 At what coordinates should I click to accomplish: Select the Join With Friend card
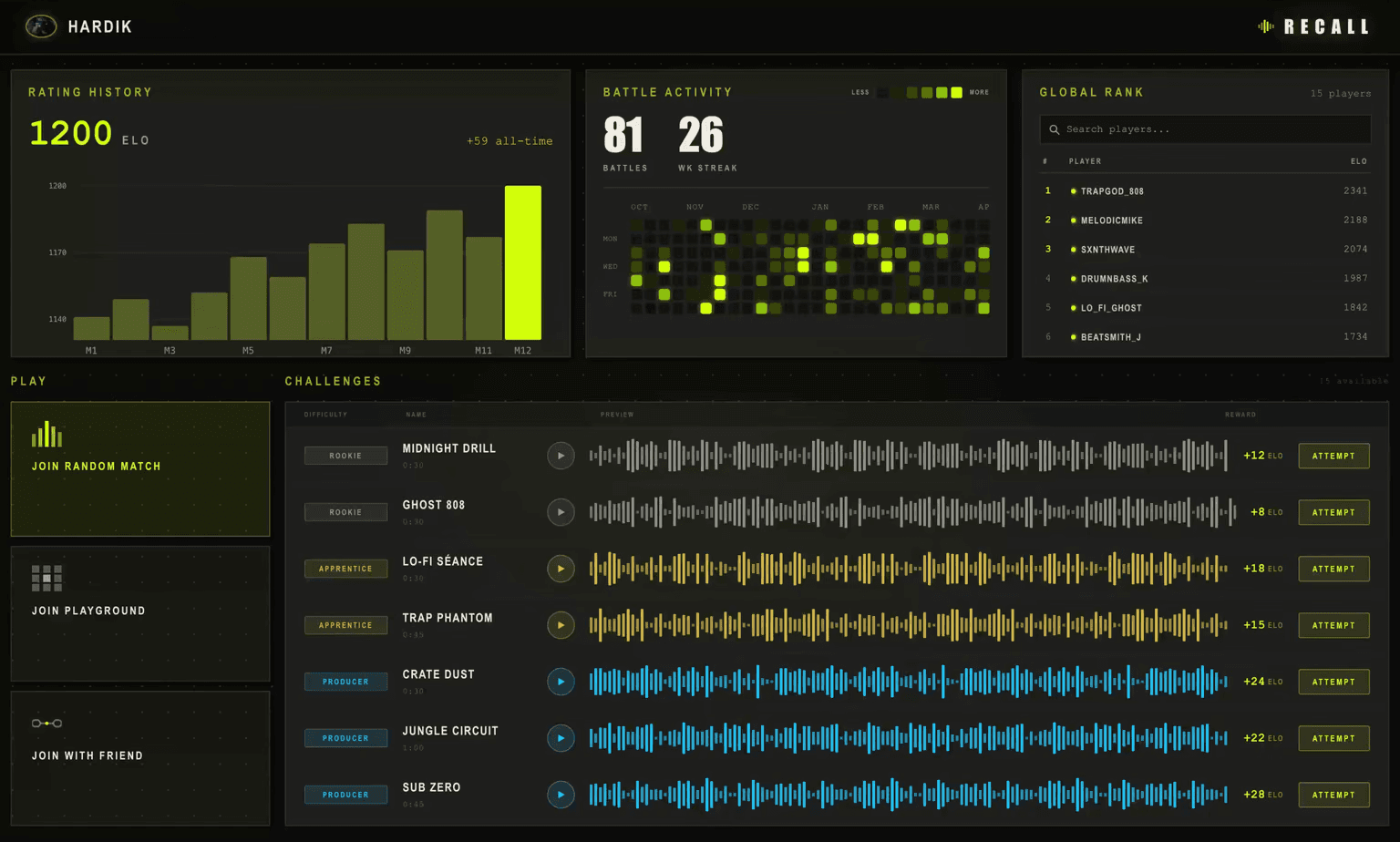pos(140,758)
